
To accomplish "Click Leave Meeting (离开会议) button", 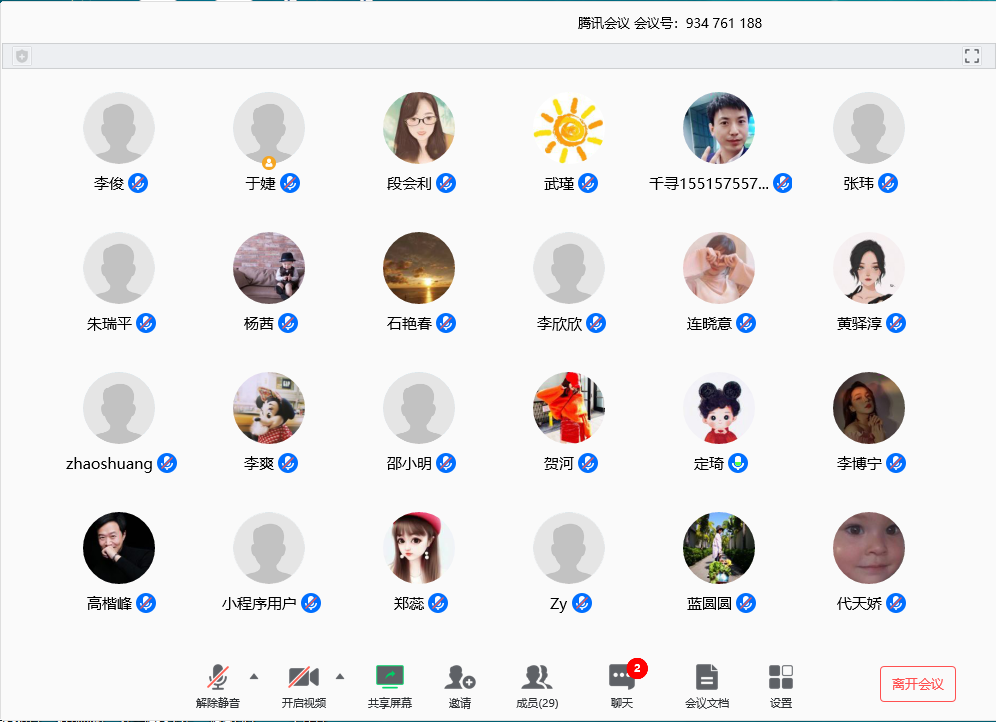I will (x=917, y=684).
